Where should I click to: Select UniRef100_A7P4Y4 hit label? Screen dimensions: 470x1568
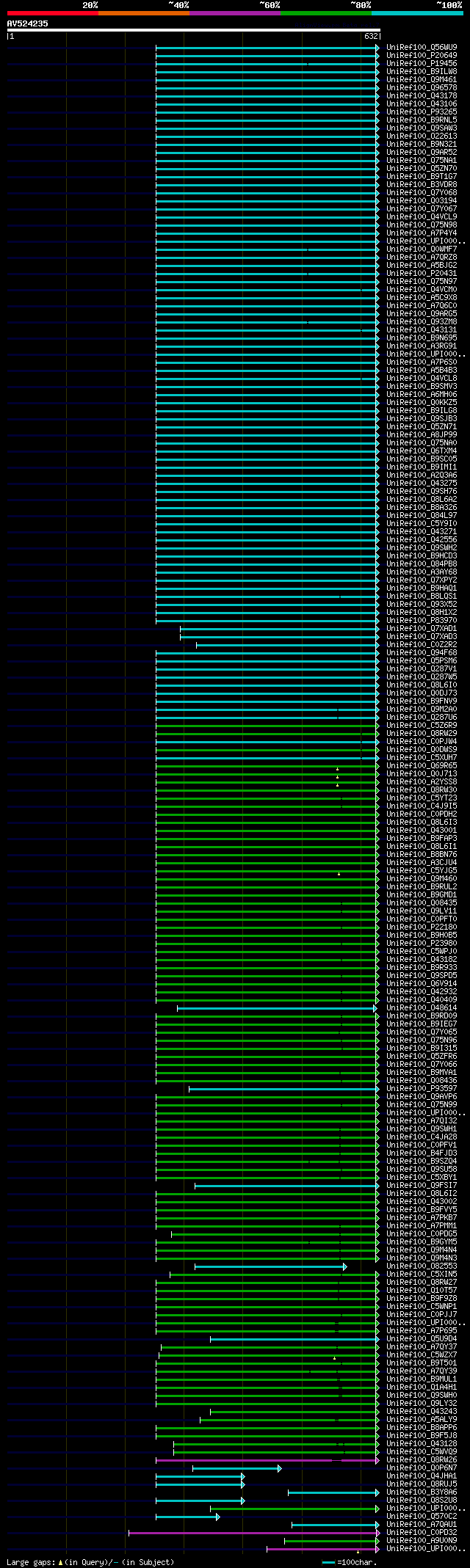[422, 233]
